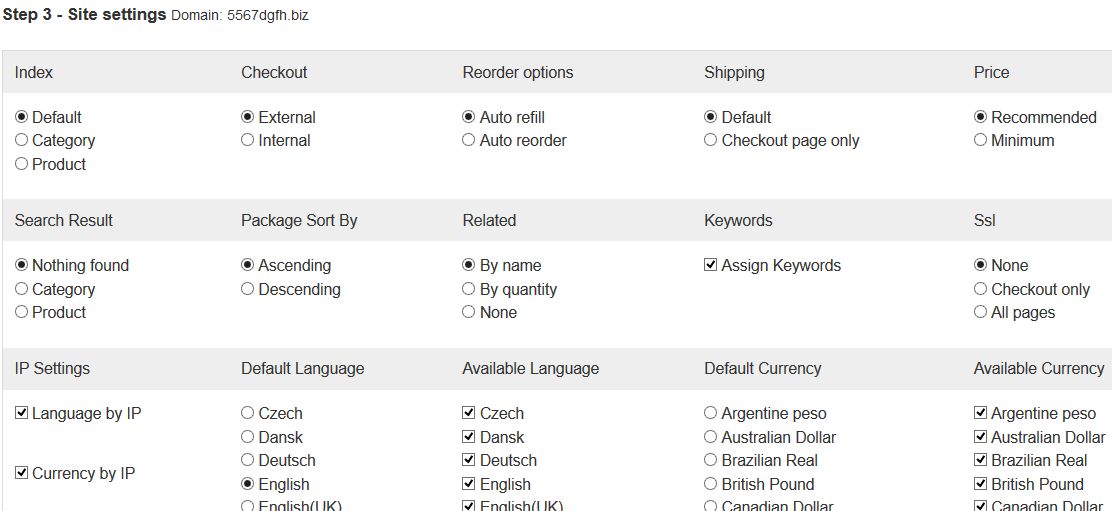Select Checkout only Ssl option

(980, 288)
